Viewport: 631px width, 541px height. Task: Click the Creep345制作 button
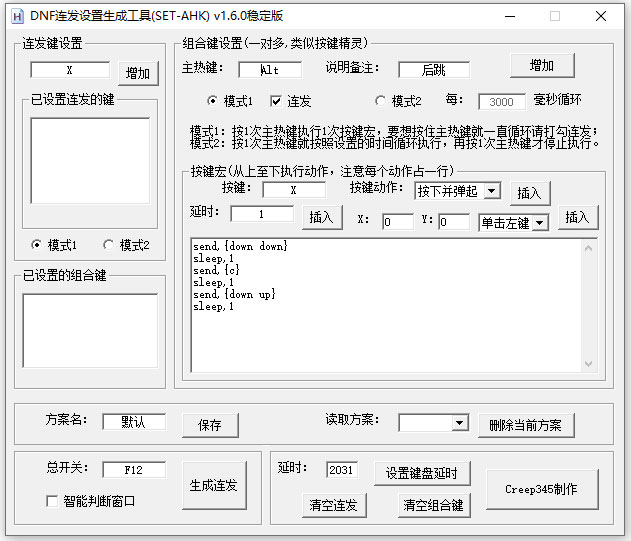(x=542, y=489)
